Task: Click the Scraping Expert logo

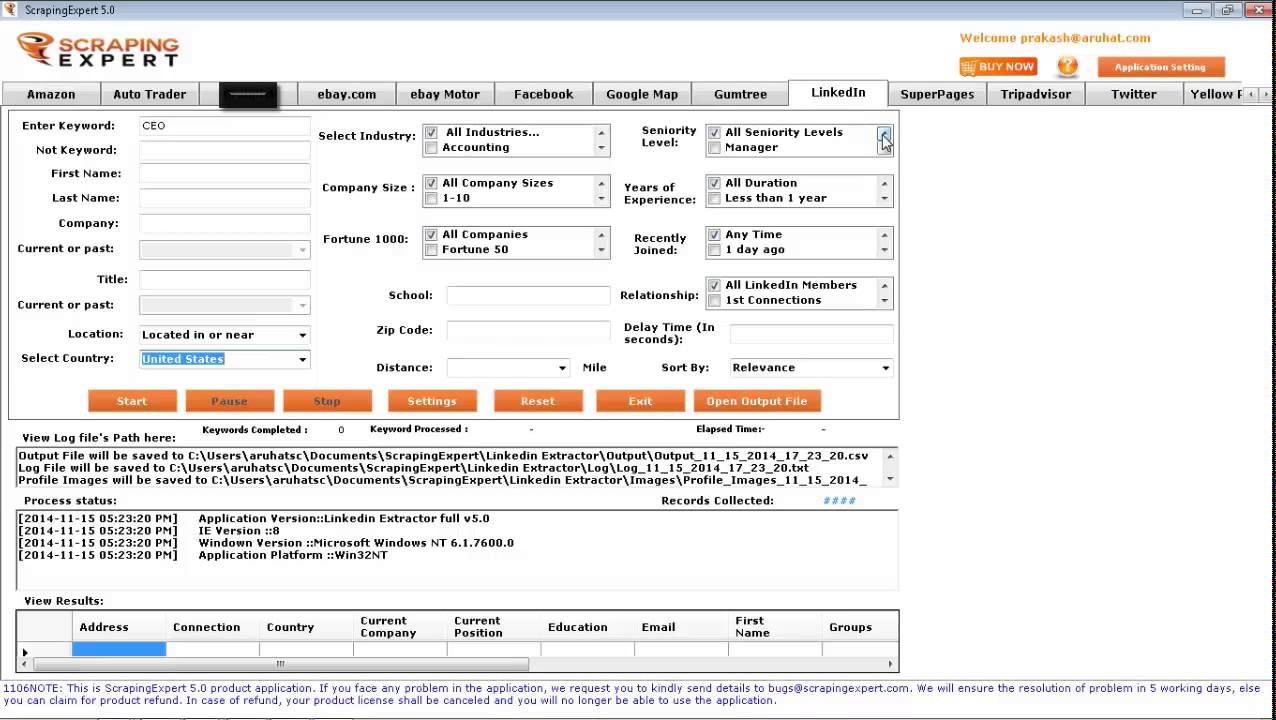Action: pyautogui.click(x=98, y=49)
